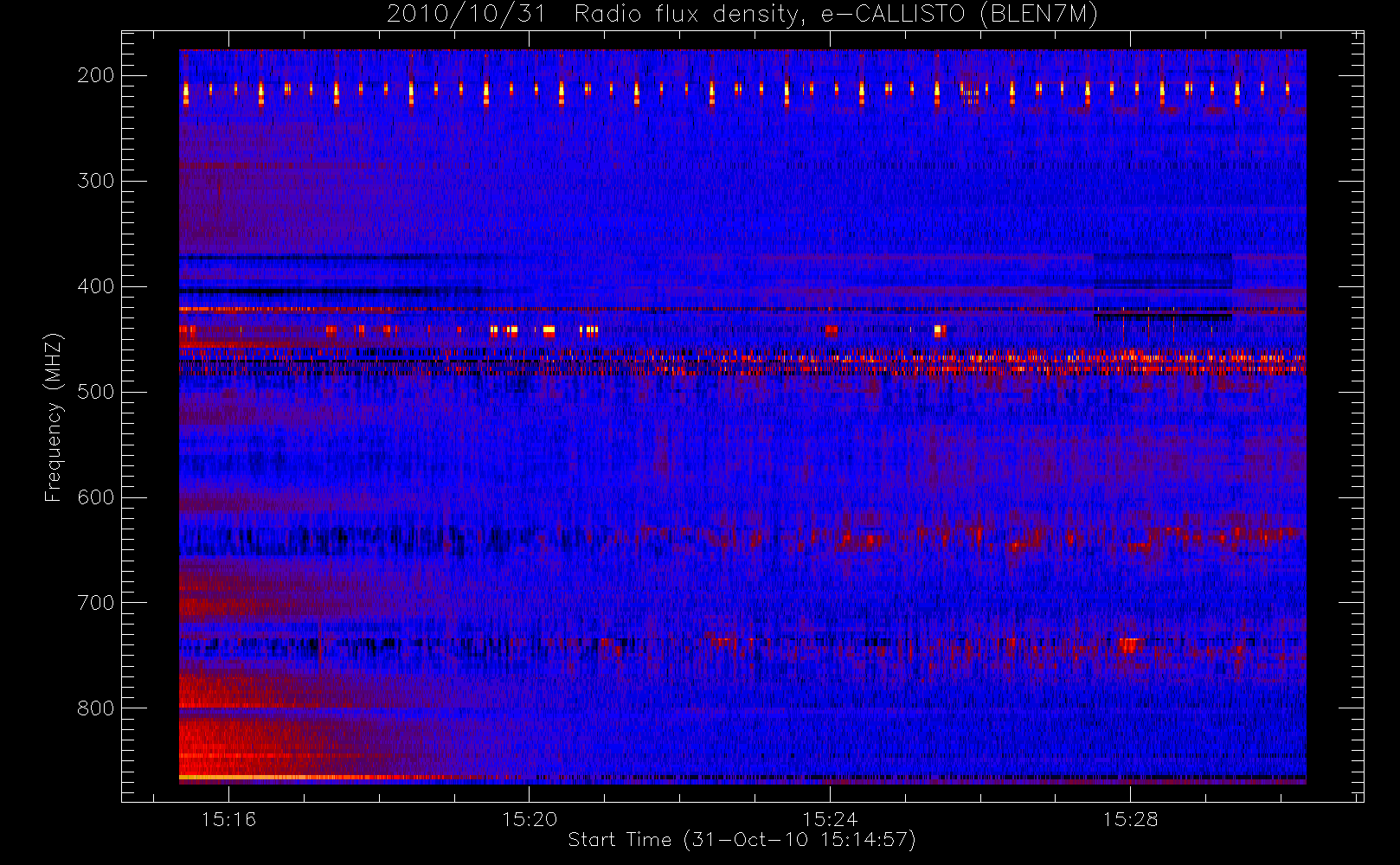This screenshot has width=1400, height=865.
Task: Click the 'Start Time (31-Oct-10 15:14:57)' label
Action: click(x=742, y=840)
